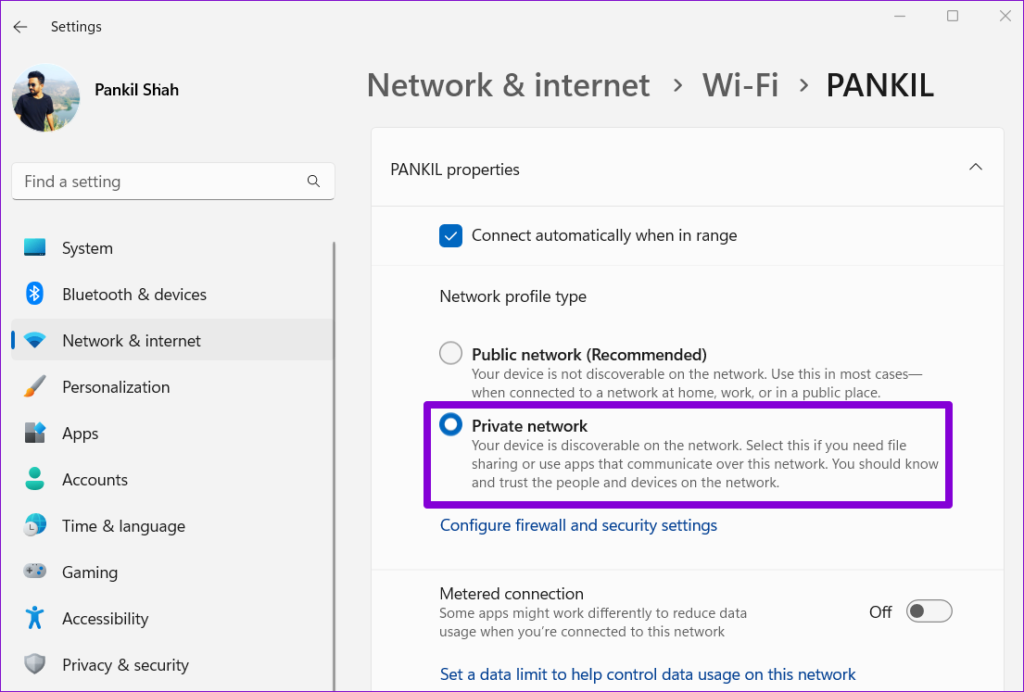Turn on the Metered connection toggle
1024x692 pixels.
pos(929,611)
